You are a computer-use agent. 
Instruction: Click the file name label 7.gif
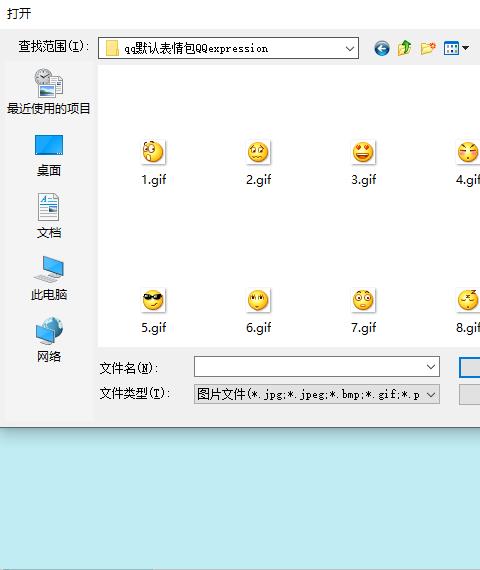364,328
